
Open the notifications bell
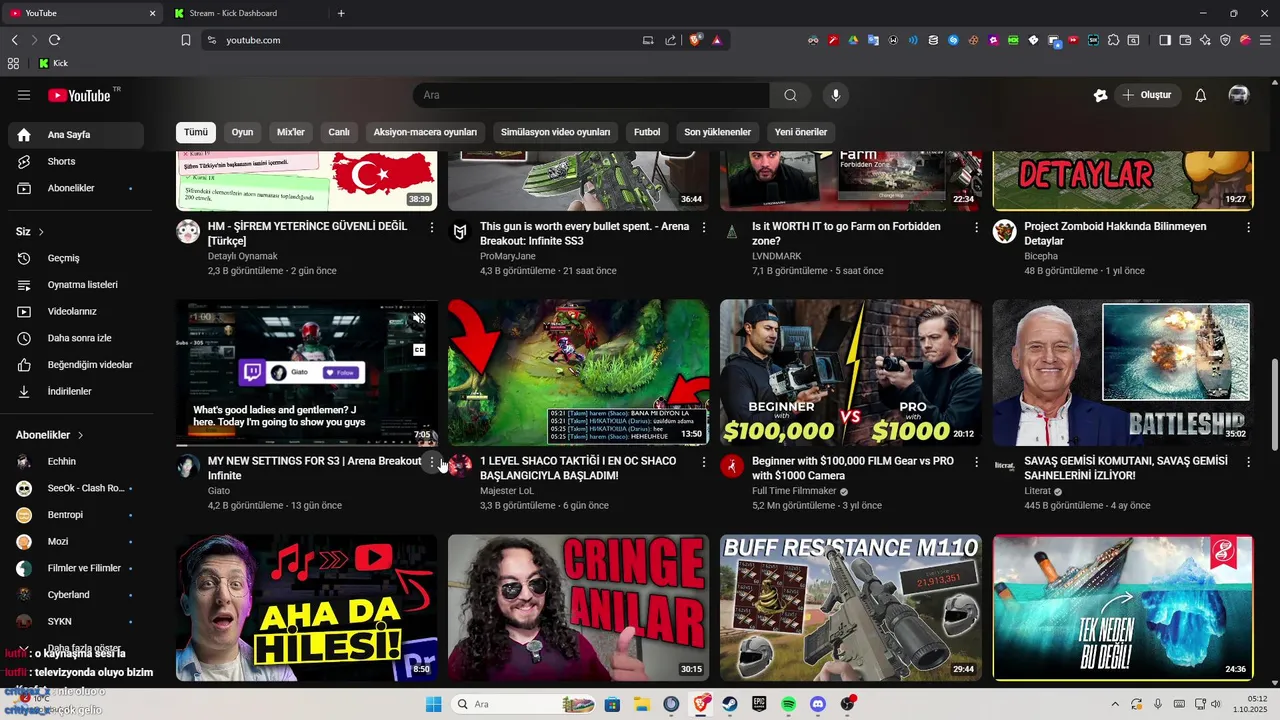click(x=1200, y=95)
